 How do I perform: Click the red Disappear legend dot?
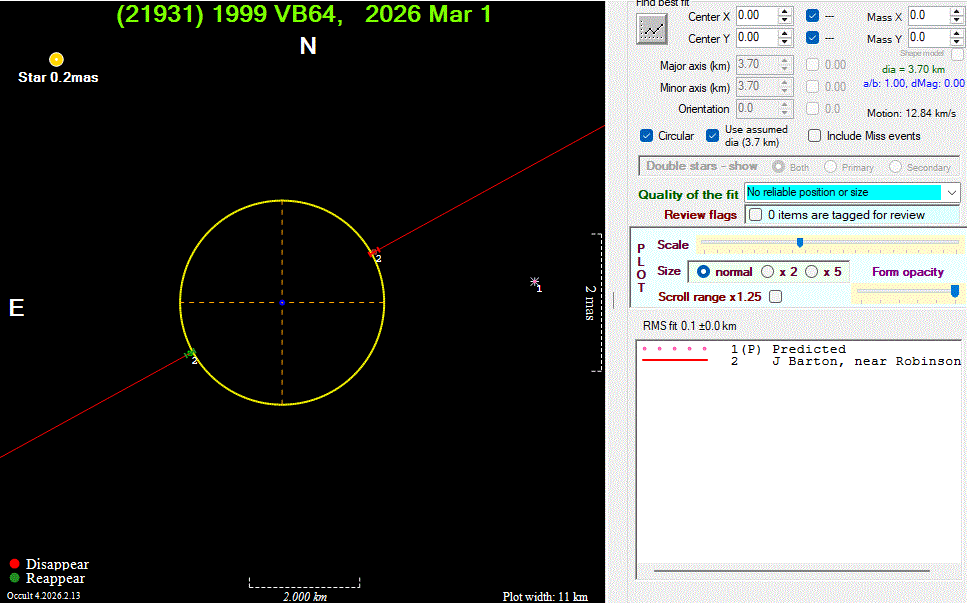tap(14, 564)
